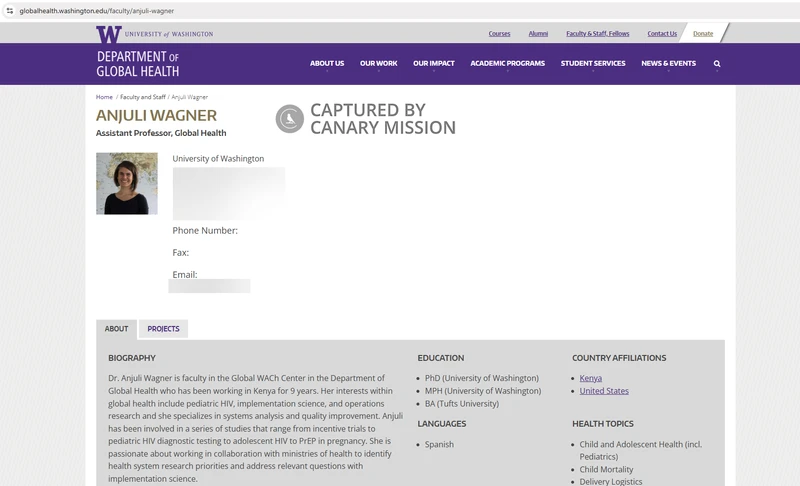
Task: Click the 'Email:' label
Action: pos(185,275)
